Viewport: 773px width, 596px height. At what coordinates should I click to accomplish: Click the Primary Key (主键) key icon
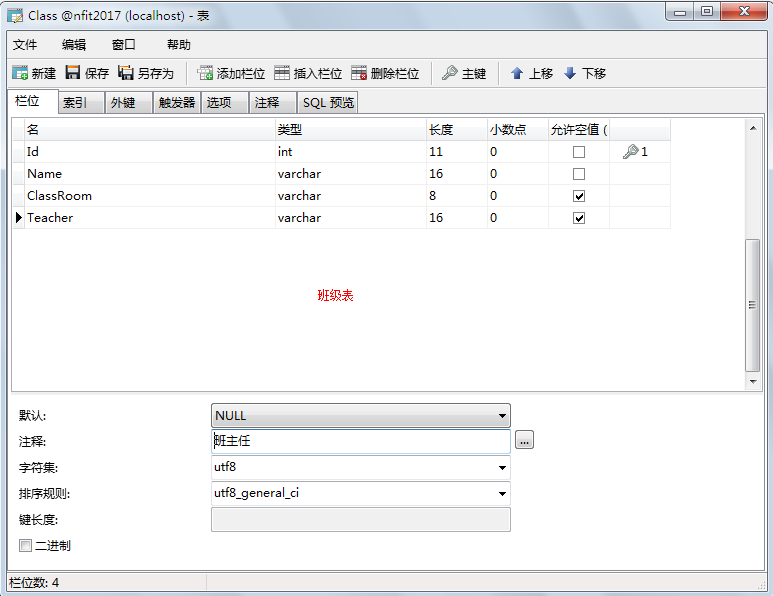click(x=450, y=73)
